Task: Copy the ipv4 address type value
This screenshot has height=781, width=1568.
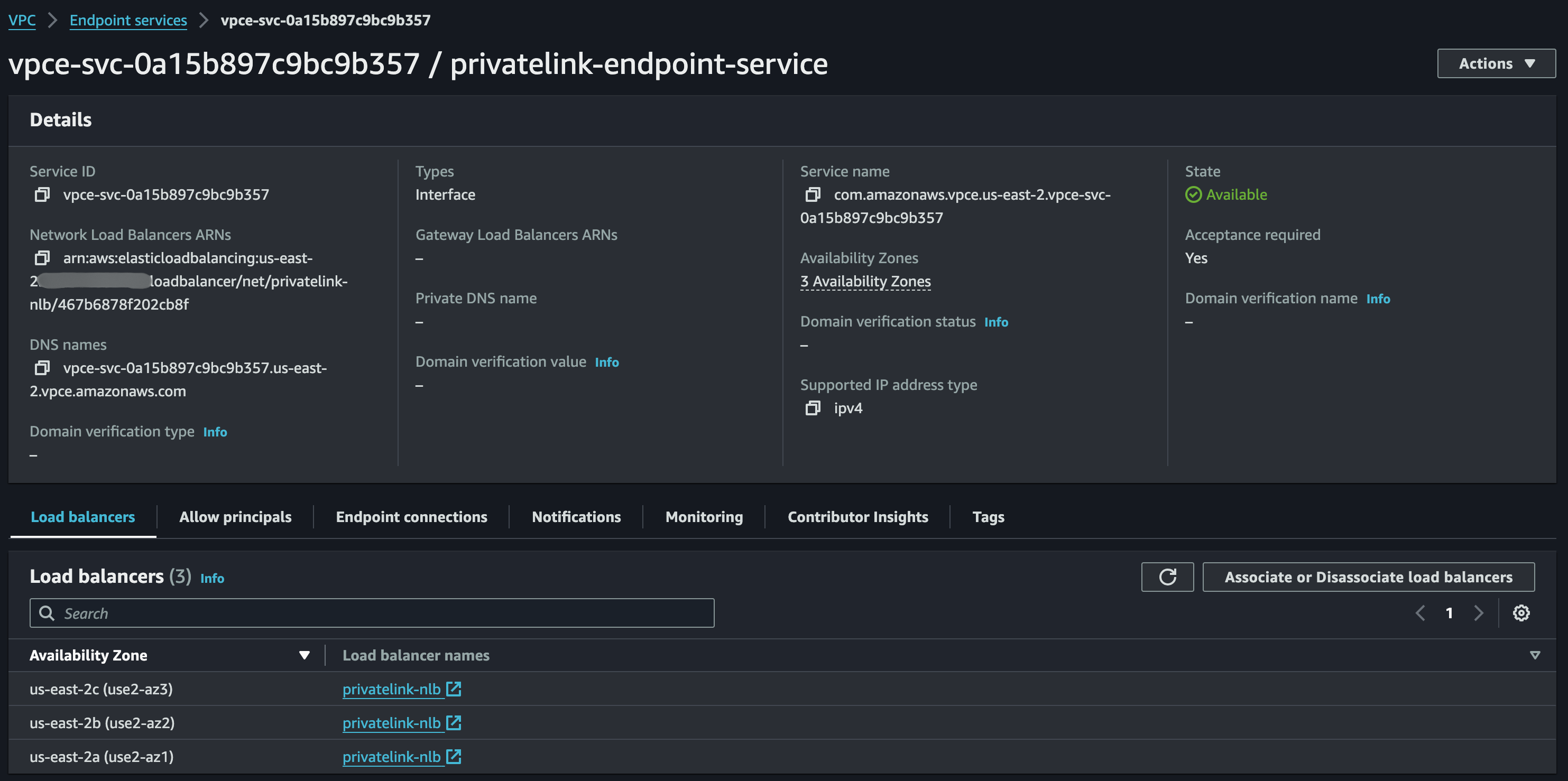Action: pyautogui.click(x=813, y=408)
